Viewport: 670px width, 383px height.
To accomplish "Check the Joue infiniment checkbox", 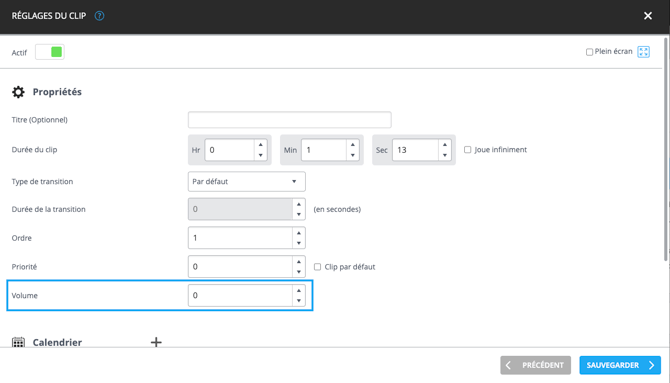I will [467, 150].
